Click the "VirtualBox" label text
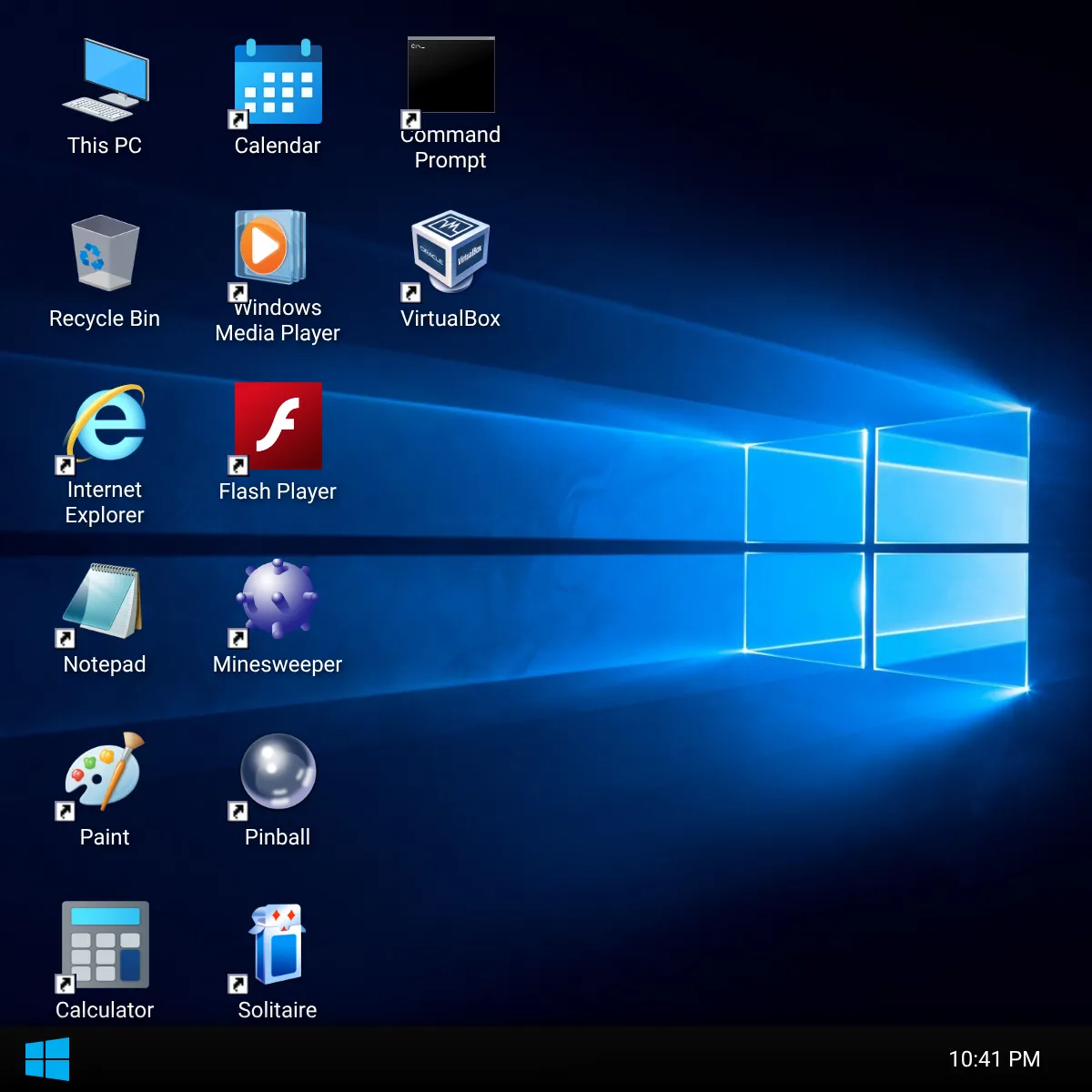 click(450, 318)
